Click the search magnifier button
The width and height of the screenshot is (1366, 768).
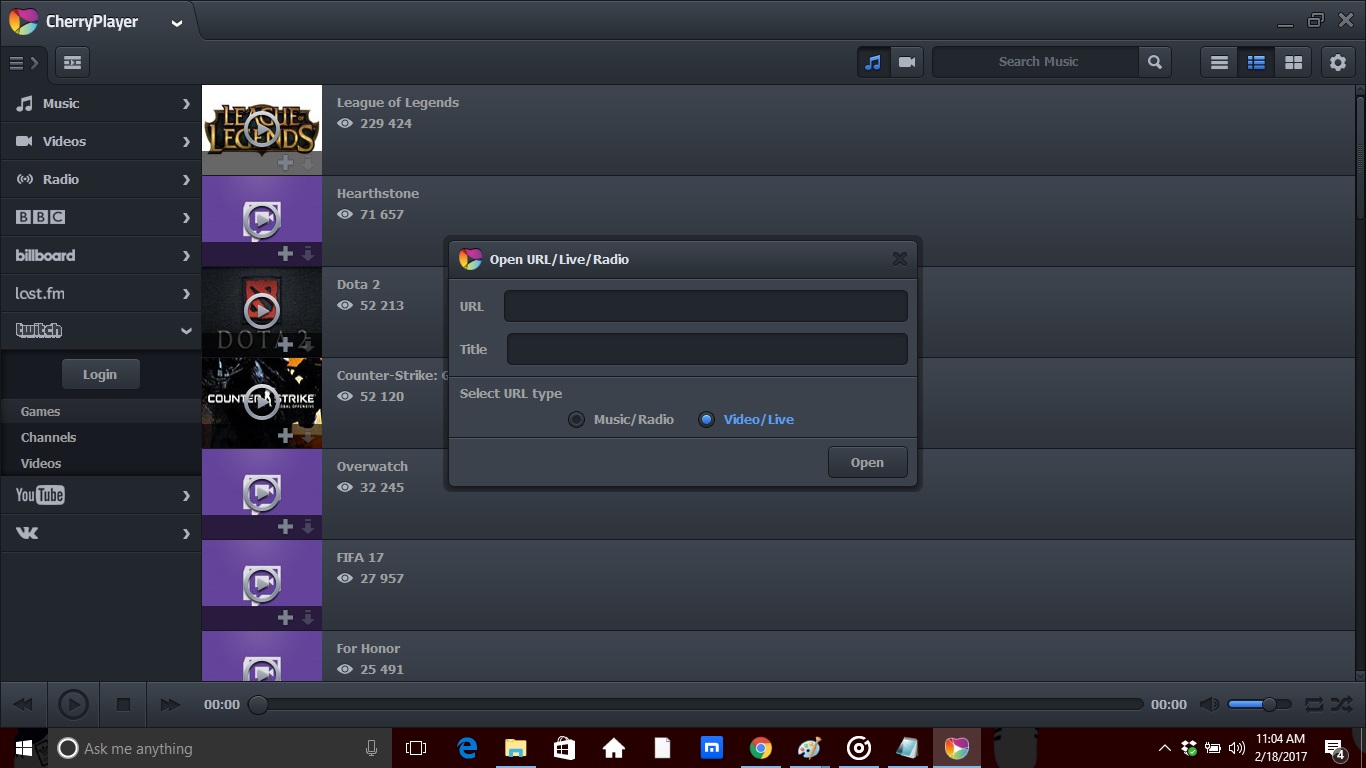1154,62
